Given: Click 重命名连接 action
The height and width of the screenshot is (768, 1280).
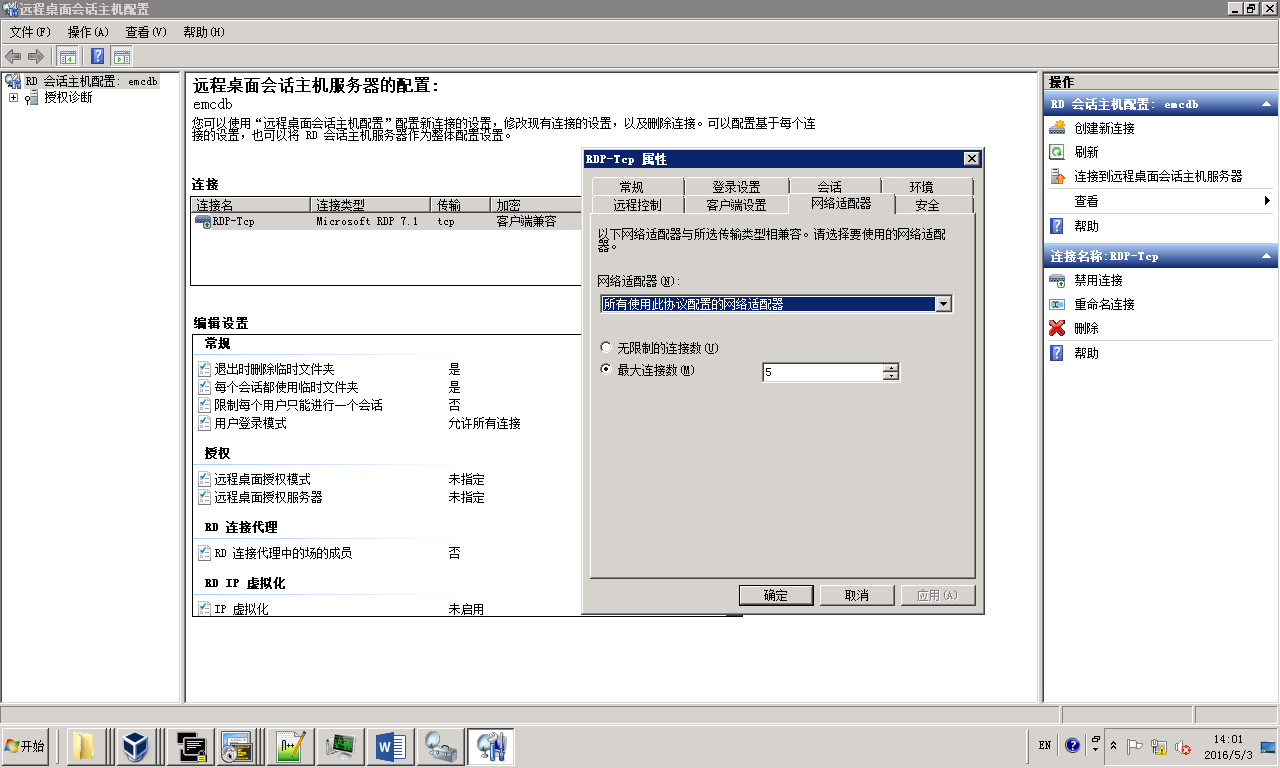Looking at the screenshot, I should click(1104, 304).
